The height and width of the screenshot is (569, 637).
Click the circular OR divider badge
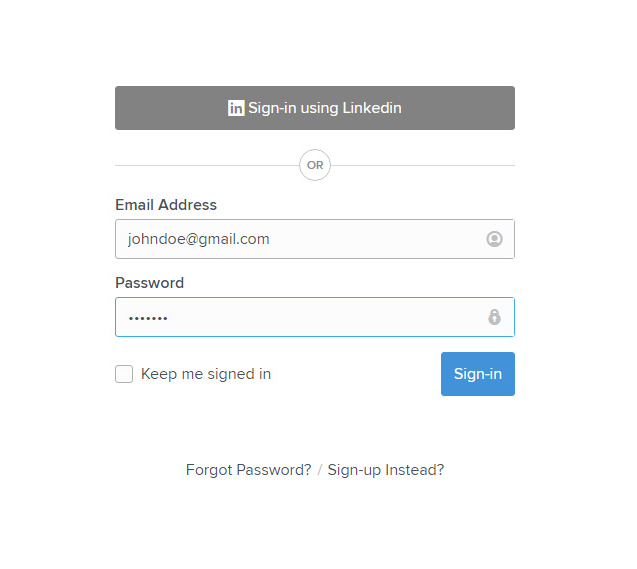coord(315,165)
